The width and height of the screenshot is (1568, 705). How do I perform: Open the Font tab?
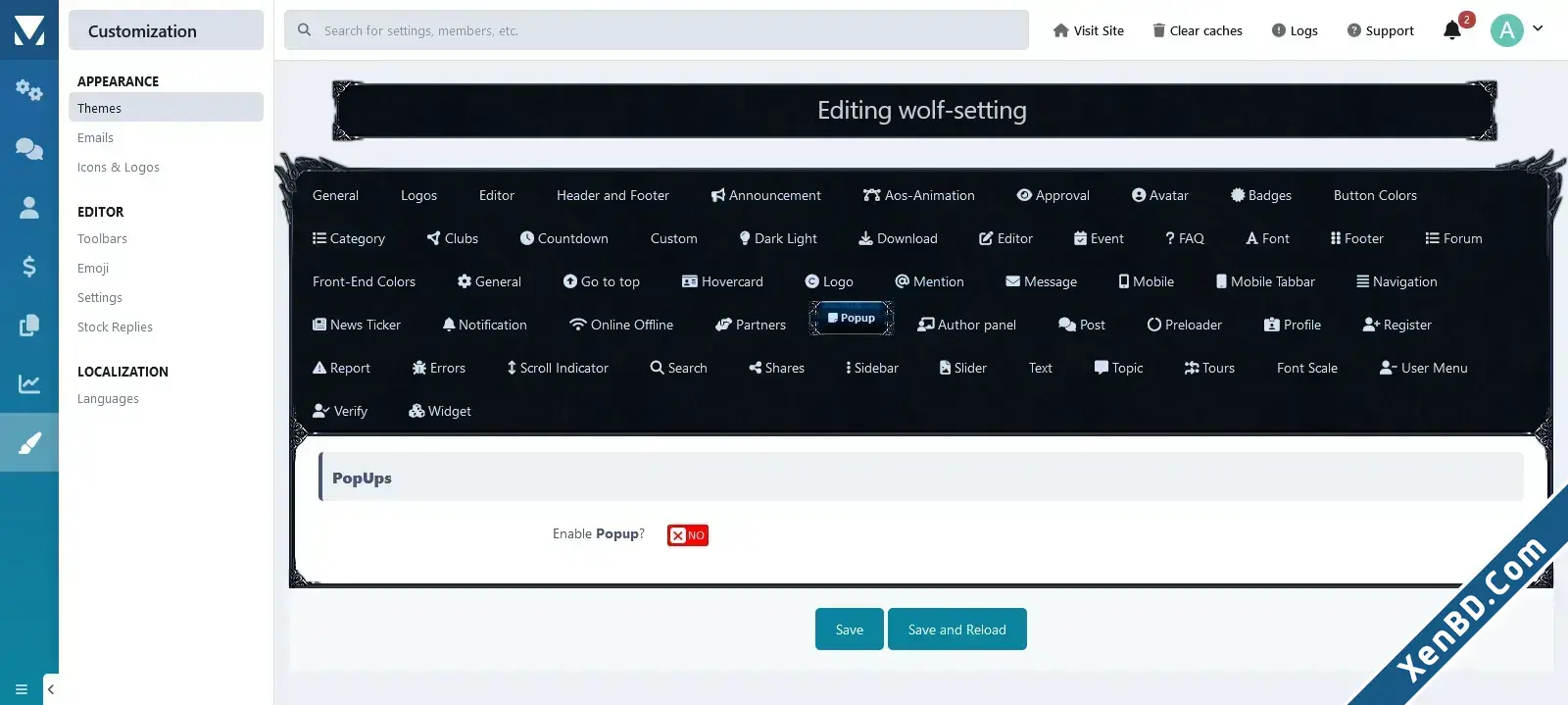[x=1268, y=238]
